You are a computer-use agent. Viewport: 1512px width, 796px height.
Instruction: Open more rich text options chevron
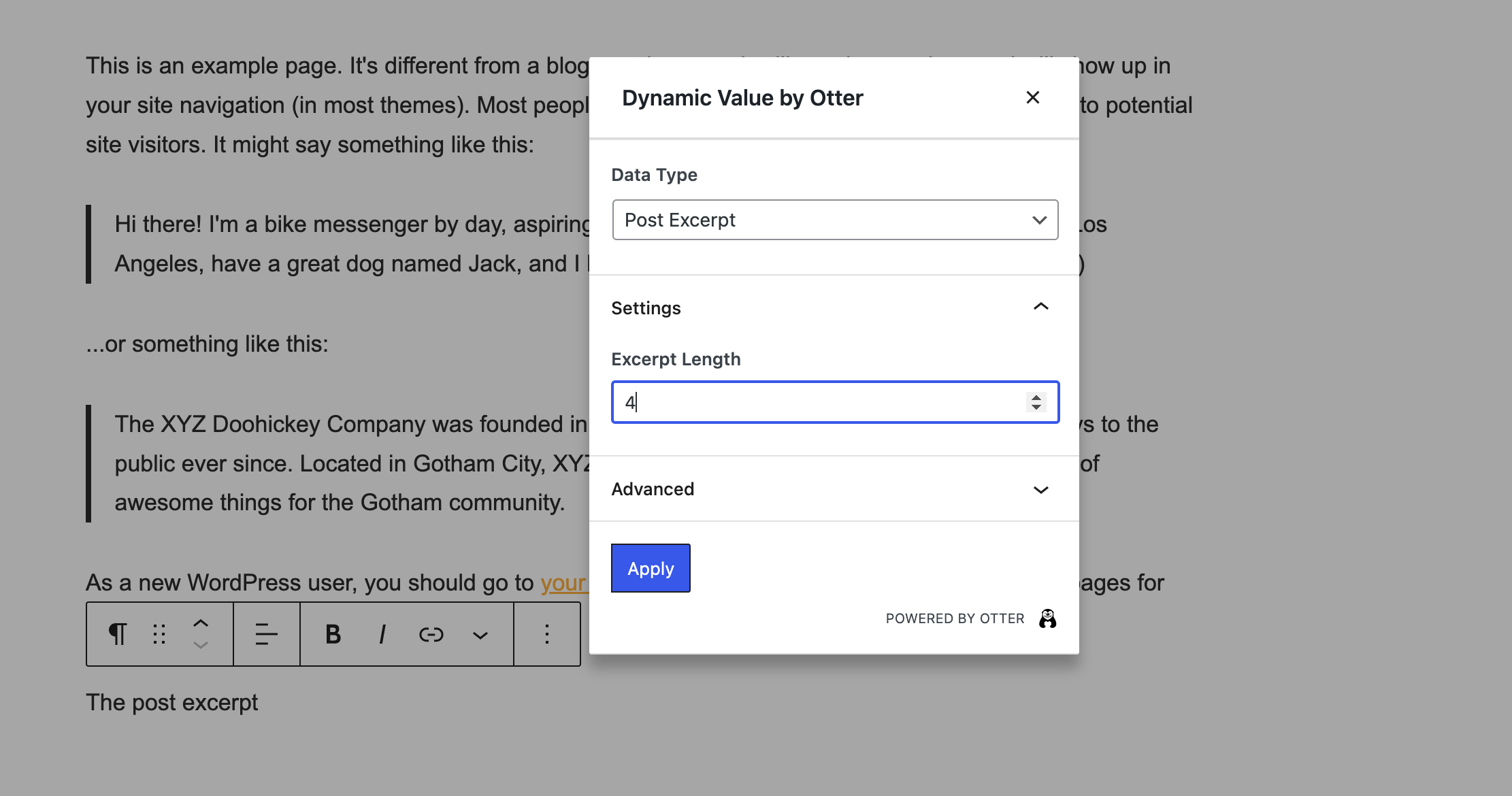pyautogui.click(x=480, y=635)
